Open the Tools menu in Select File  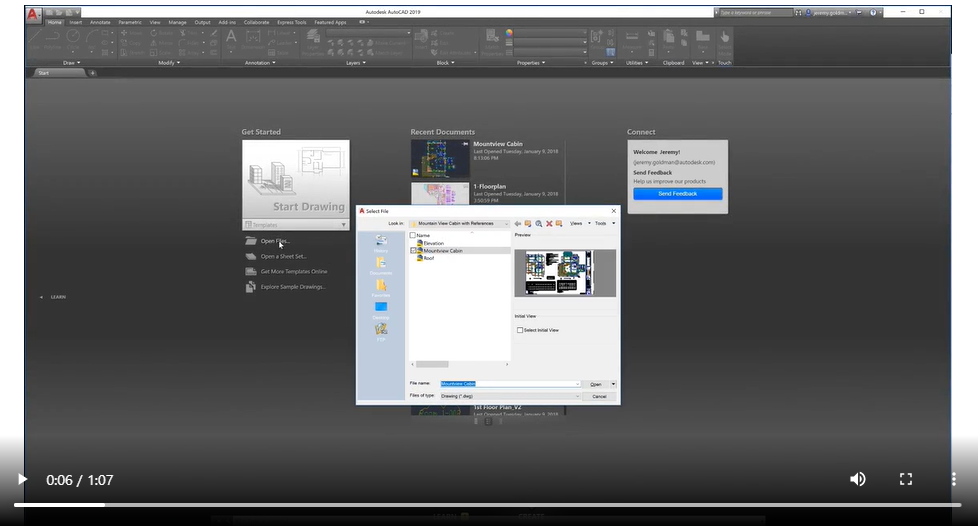(x=604, y=224)
